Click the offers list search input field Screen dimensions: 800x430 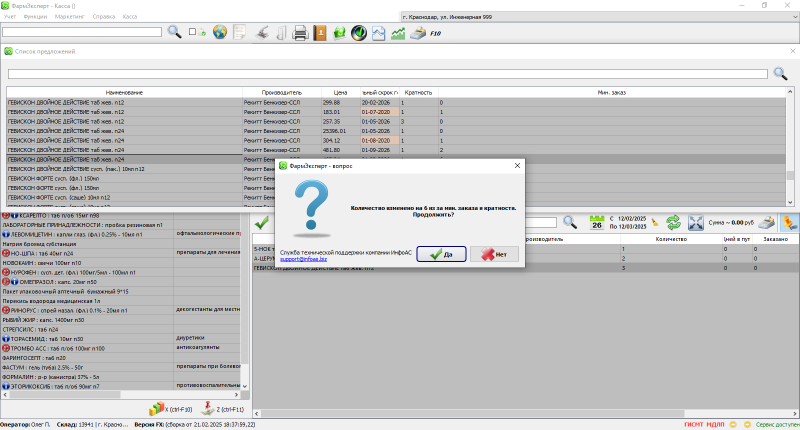coord(388,73)
